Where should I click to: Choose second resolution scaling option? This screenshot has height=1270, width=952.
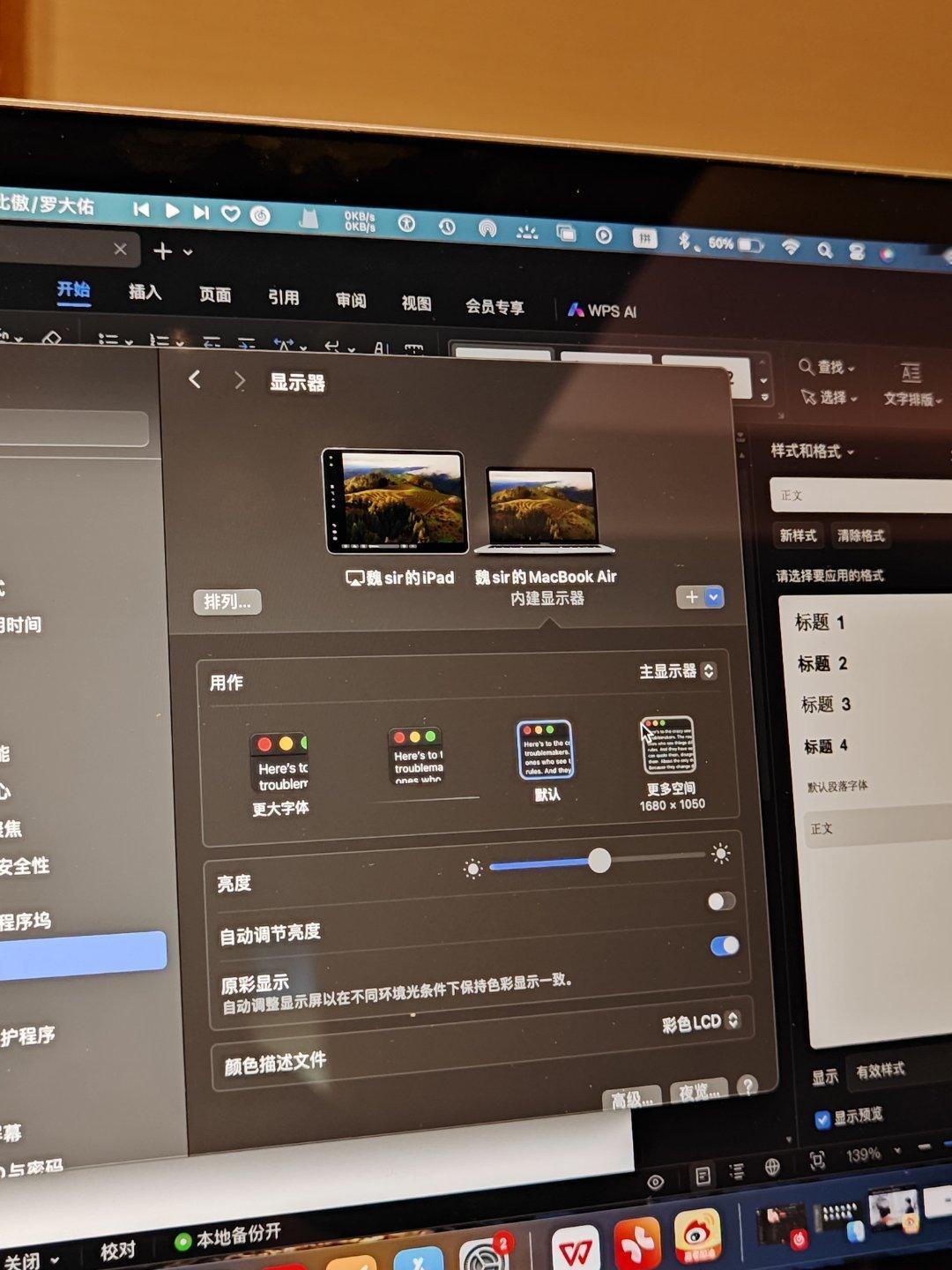(416, 755)
